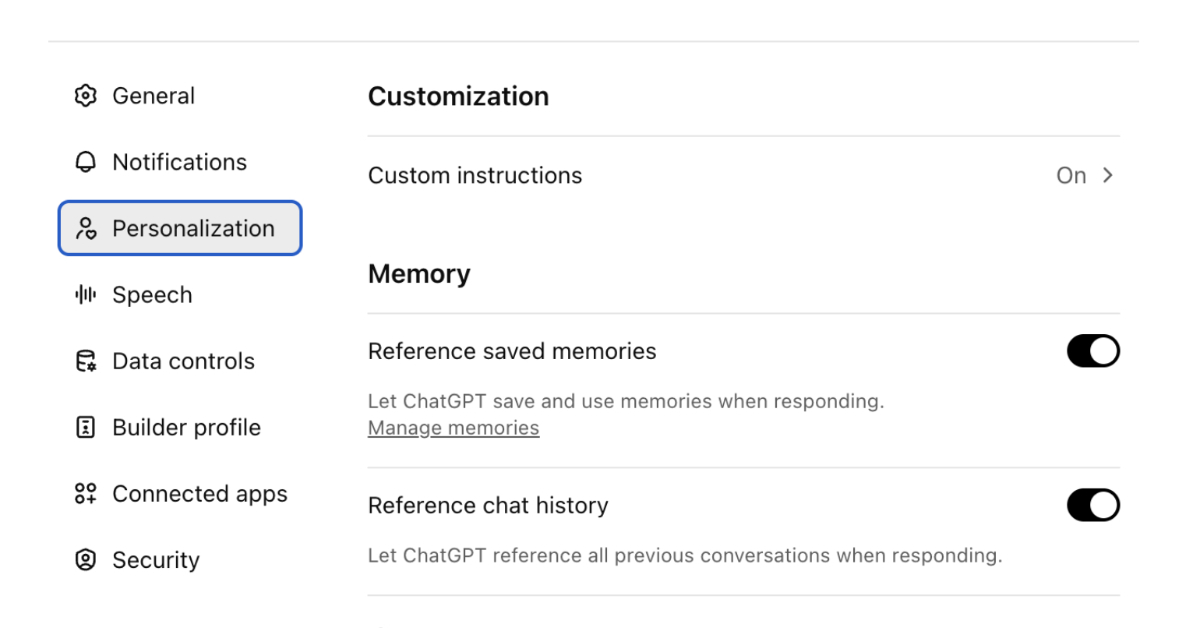Screen dimensions: 1200x628
Task: Click the Notifications bell icon
Action: coord(86,162)
